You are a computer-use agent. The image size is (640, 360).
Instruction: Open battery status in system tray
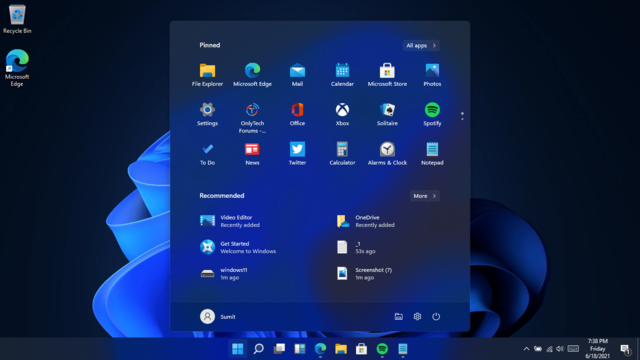pyautogui.click(x=538, y=349)
